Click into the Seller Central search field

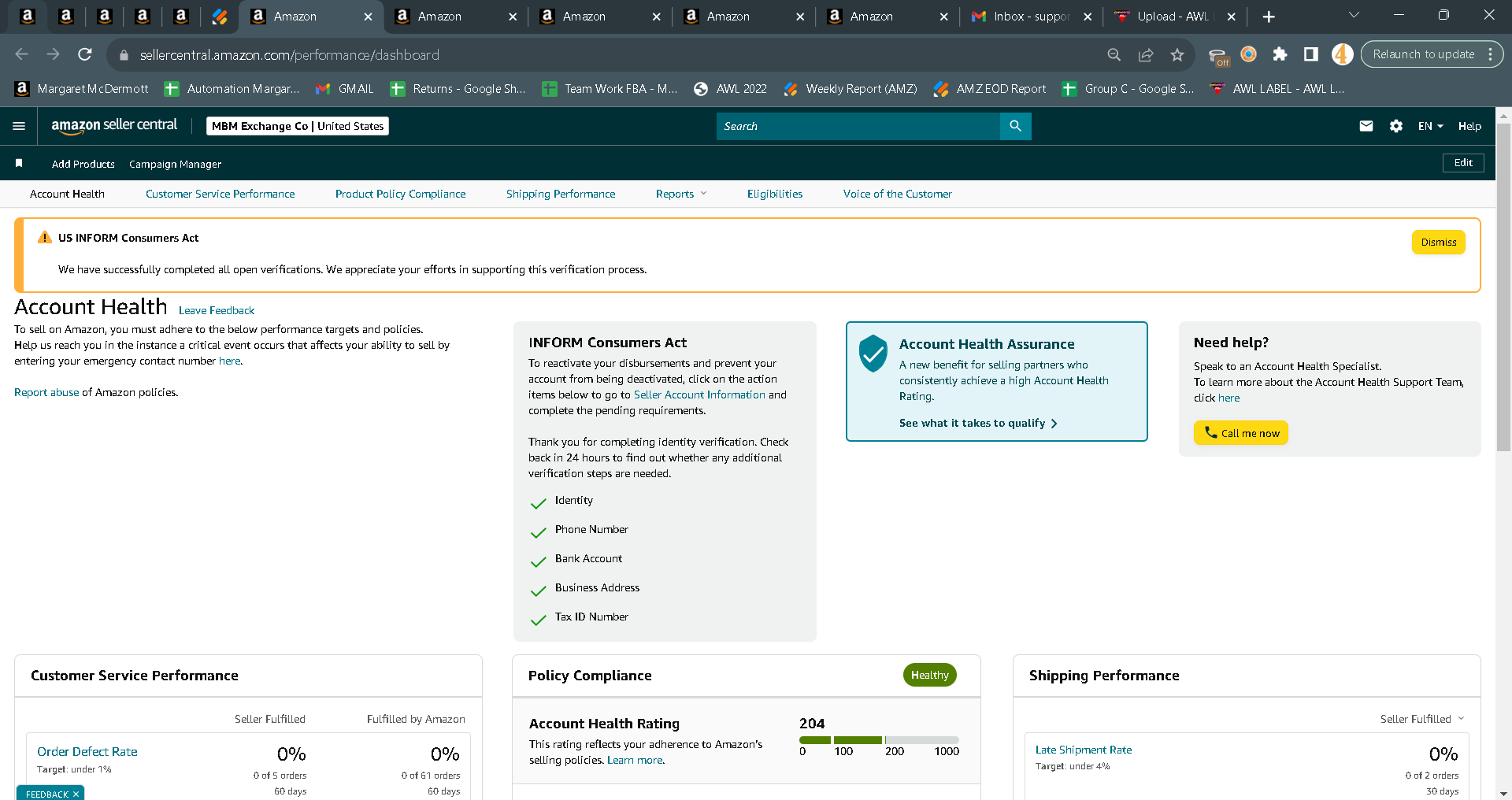point(858,126)
